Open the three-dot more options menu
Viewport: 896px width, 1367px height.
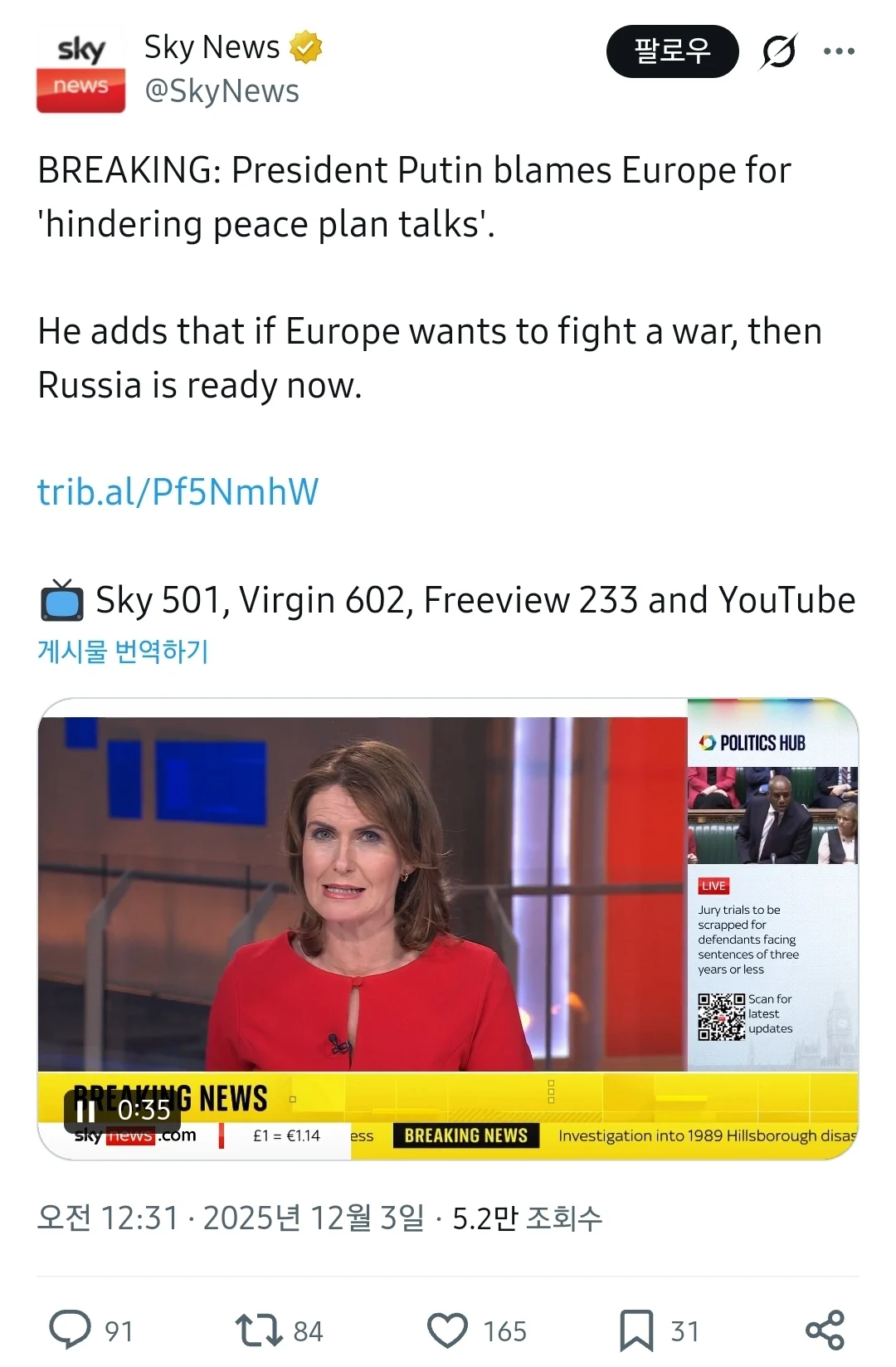[x=839, y=51]
